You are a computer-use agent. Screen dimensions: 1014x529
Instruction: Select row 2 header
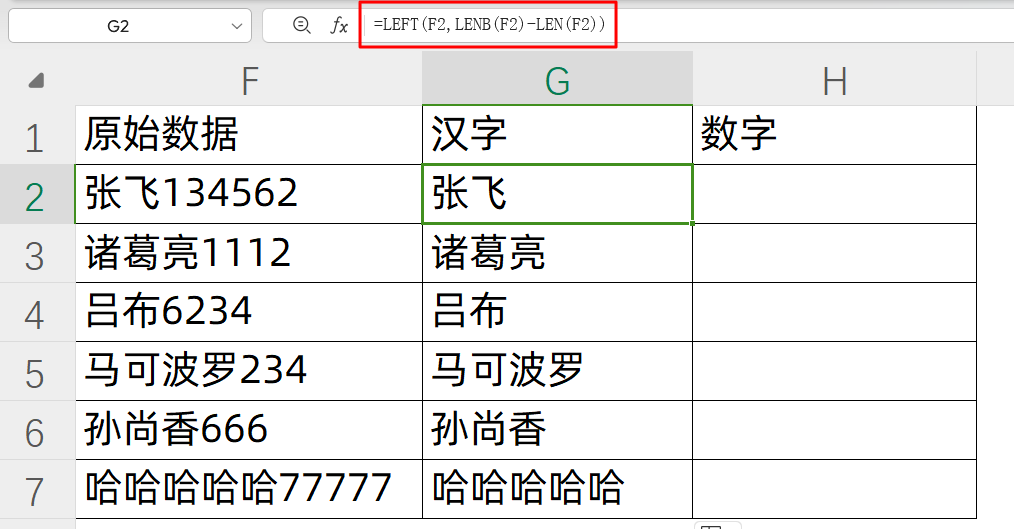37,194
